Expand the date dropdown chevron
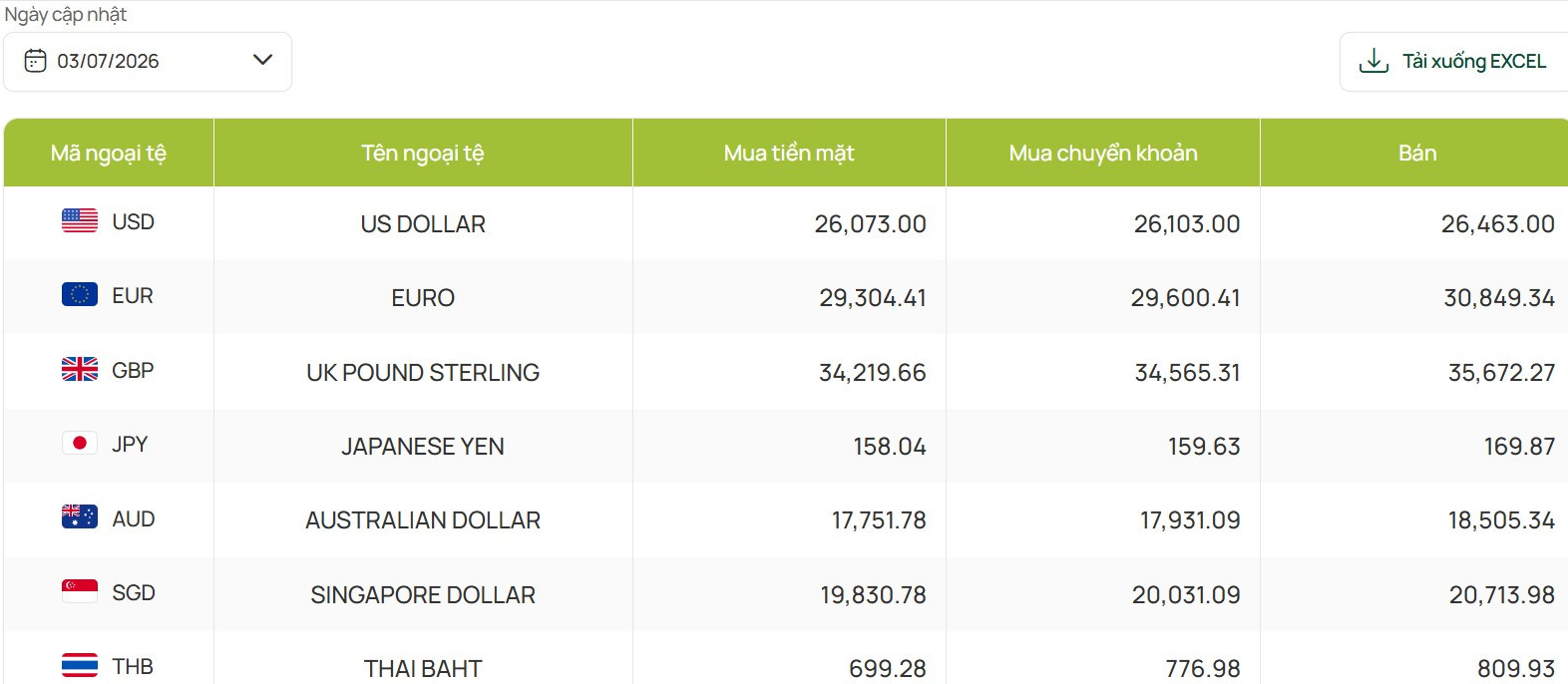 pos(263,60)
